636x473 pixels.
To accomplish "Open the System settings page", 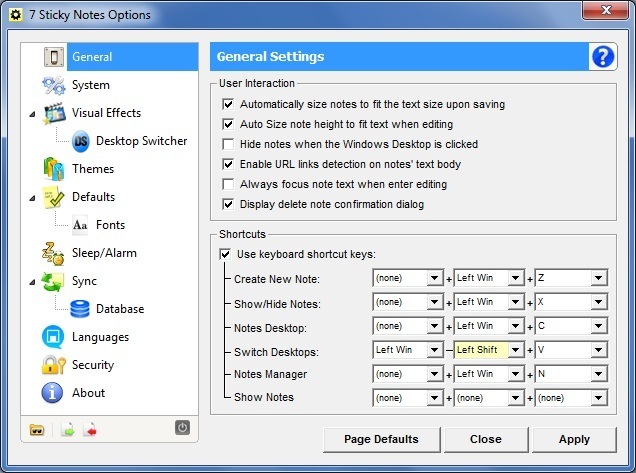I will click(91, 85).
